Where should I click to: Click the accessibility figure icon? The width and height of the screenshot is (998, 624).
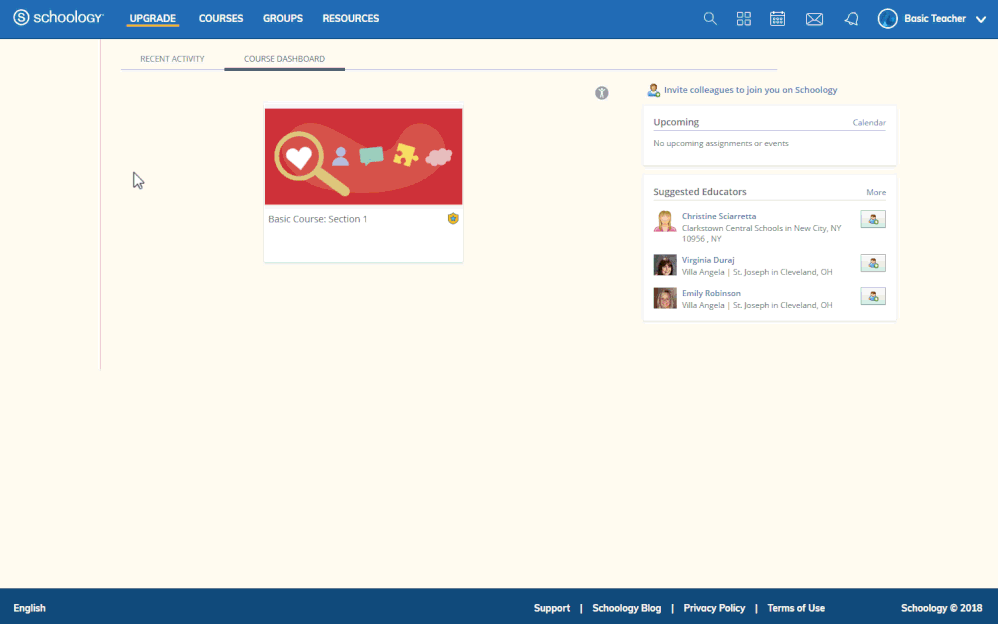point(601,93)
